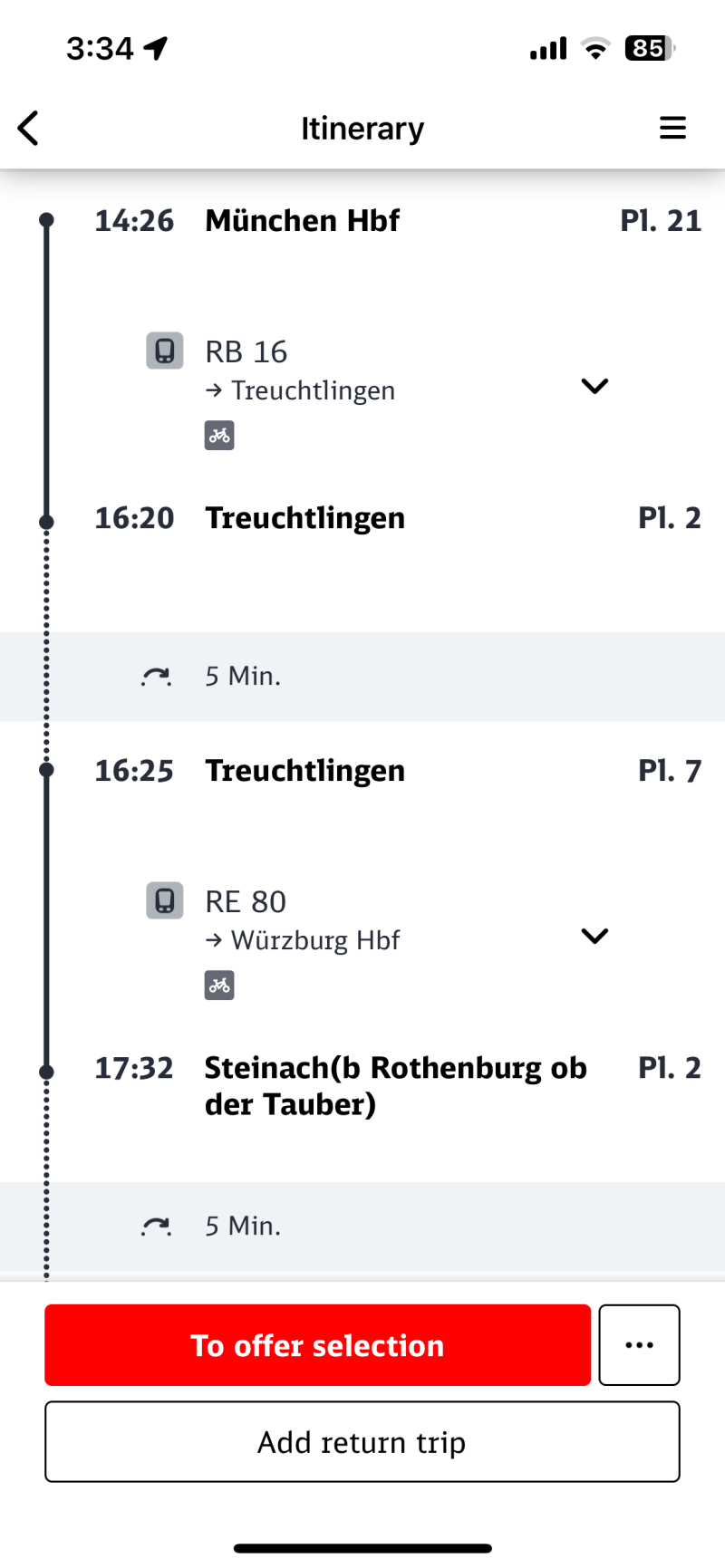Viewport: 725px width, 1568px height.
Task: Tap the Itinerary header title
Action: click(x=362, y=129)
